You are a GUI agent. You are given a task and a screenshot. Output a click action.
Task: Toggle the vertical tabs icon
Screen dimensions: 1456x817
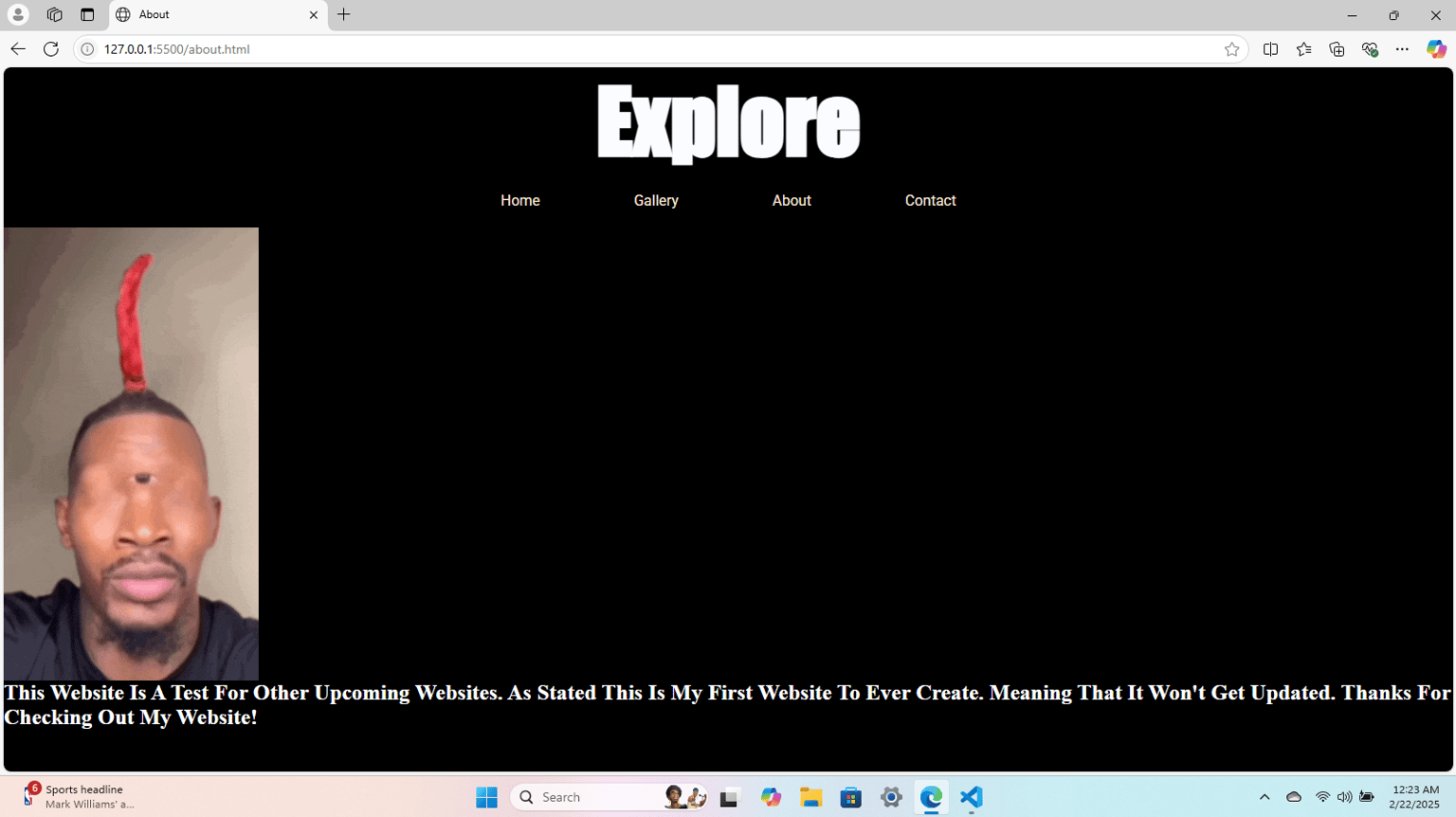(x=87, y=15)
